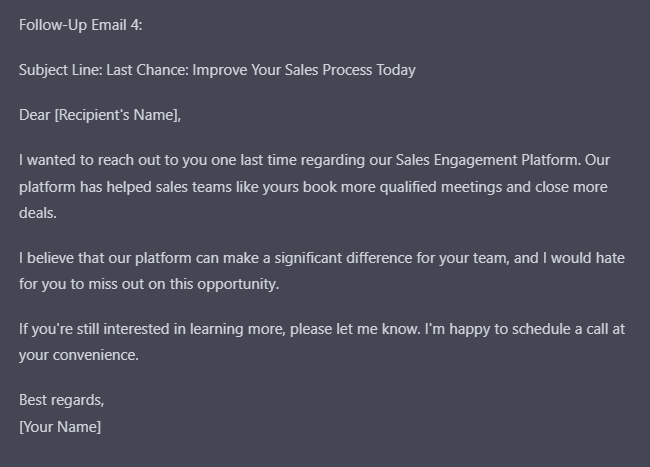Click the '[Your Name]' placeholder
Screen dimensions: 650x467
coord(60,427)
